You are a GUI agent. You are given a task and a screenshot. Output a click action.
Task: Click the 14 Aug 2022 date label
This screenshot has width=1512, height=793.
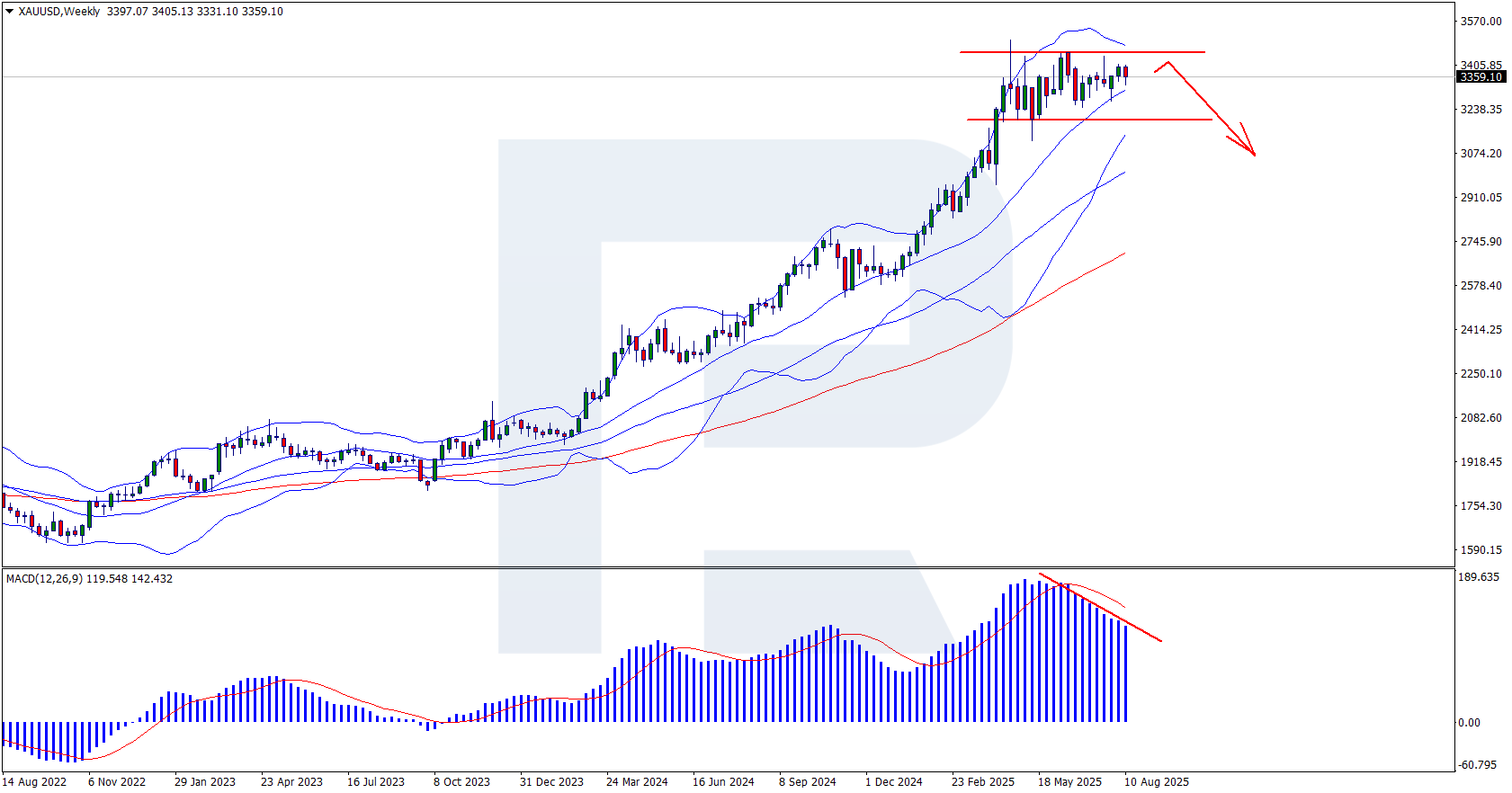coord(34,782)
